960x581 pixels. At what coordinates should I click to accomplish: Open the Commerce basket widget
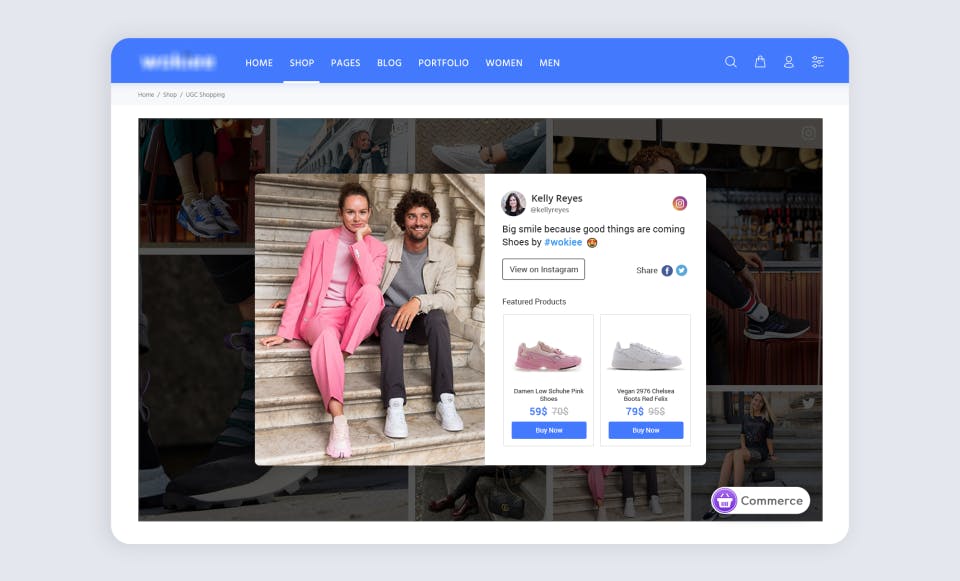coord(760,501)
